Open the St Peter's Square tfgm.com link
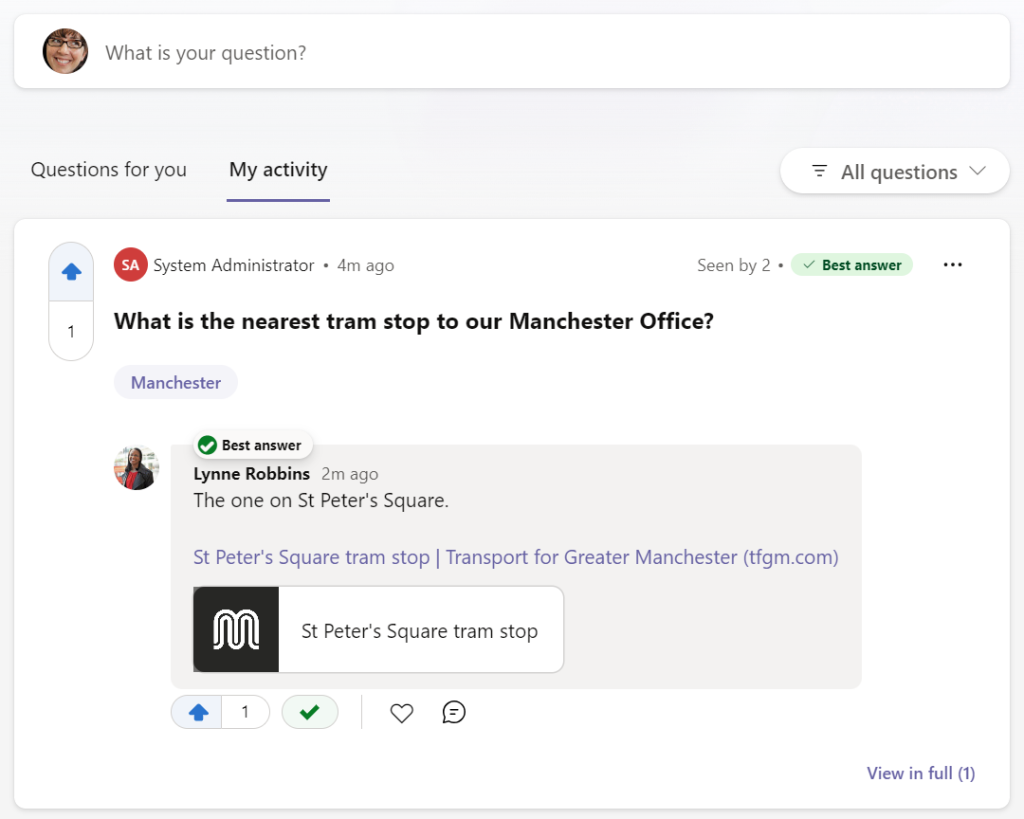This screenshot has width=1024, height=819. [516, 557]
